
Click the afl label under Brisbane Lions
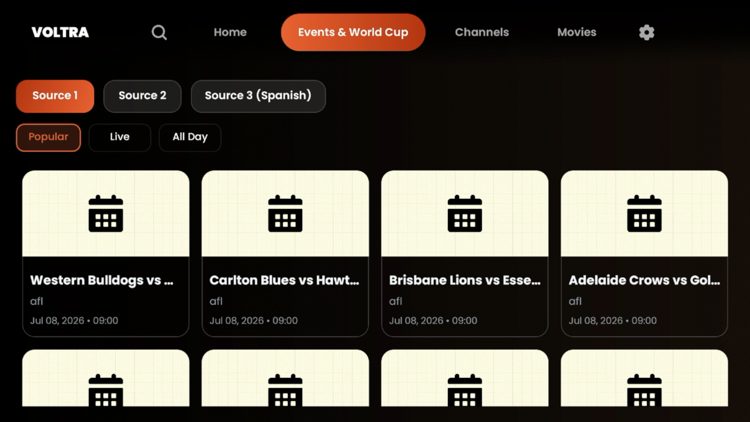[396, 301]
